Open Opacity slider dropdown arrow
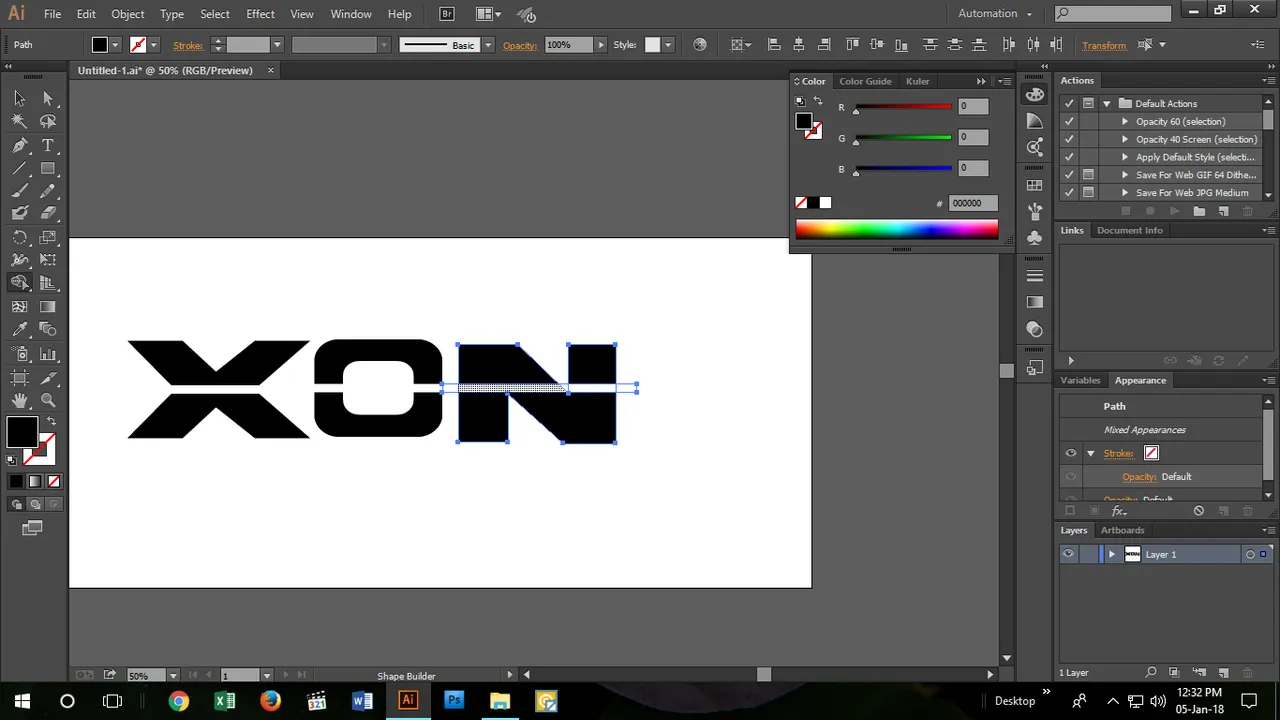Image resolution: width=1280 pixels, height=720 pixels. pyautogui.click(x=600, y=45)
